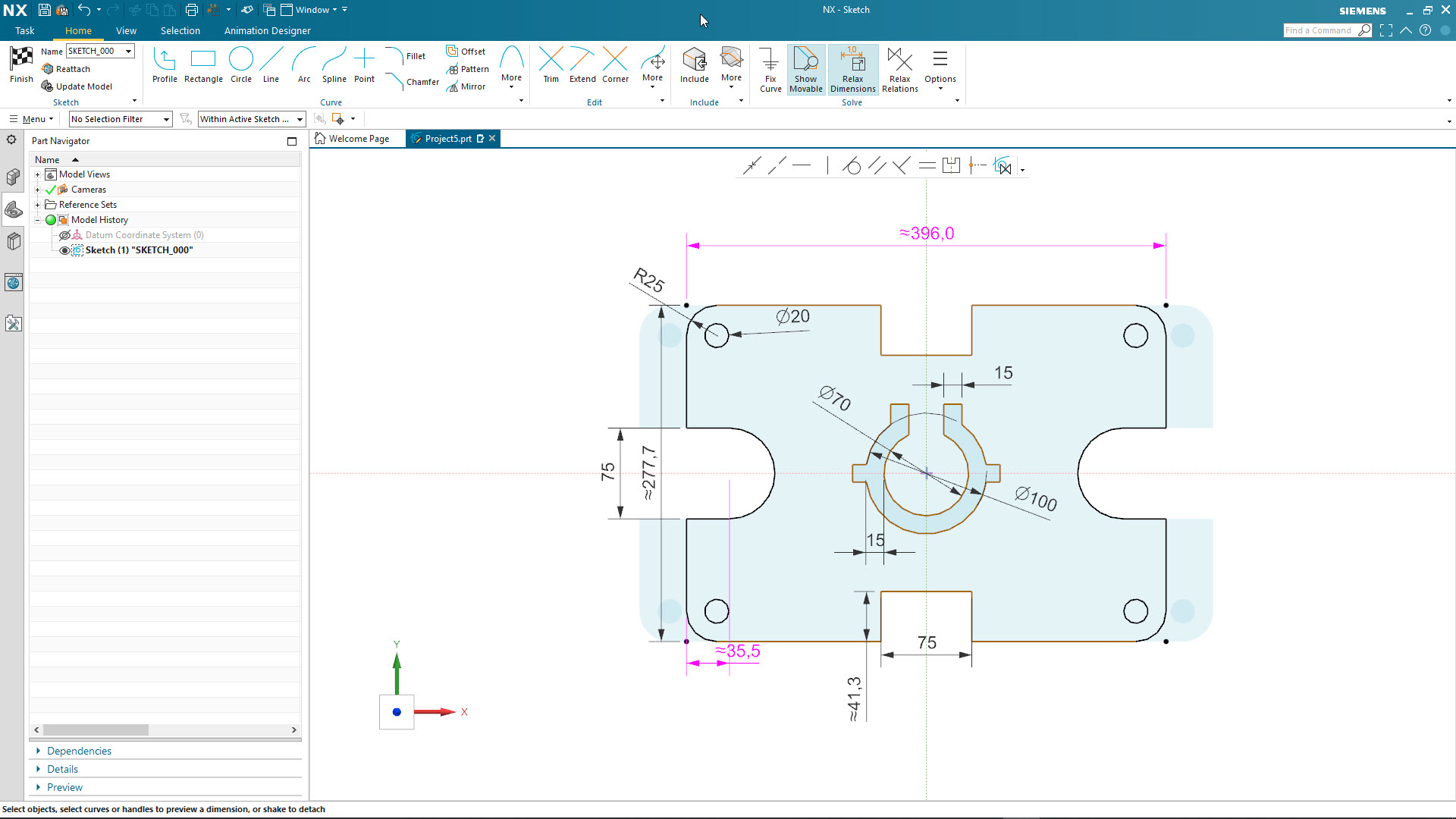
Task: Expand the Model Views tree node
Action: click(x=37, y=174)
